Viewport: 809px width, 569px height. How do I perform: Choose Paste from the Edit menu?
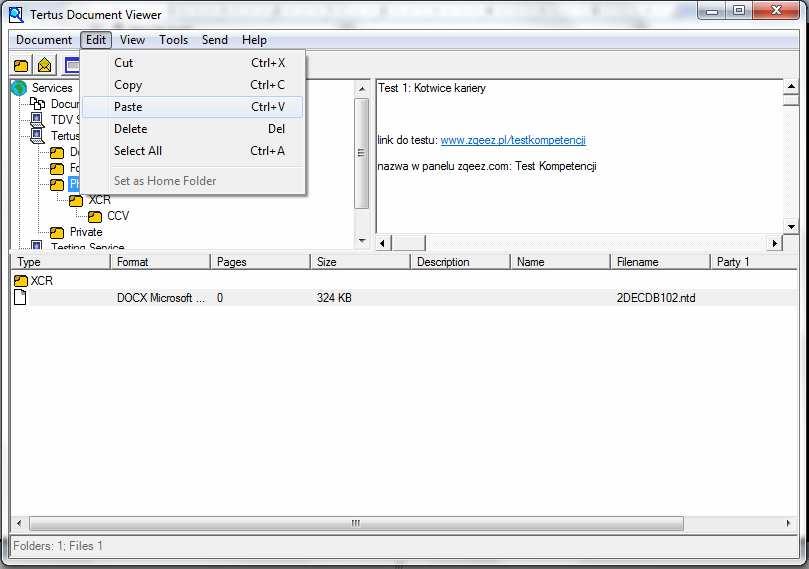[193, 107]
